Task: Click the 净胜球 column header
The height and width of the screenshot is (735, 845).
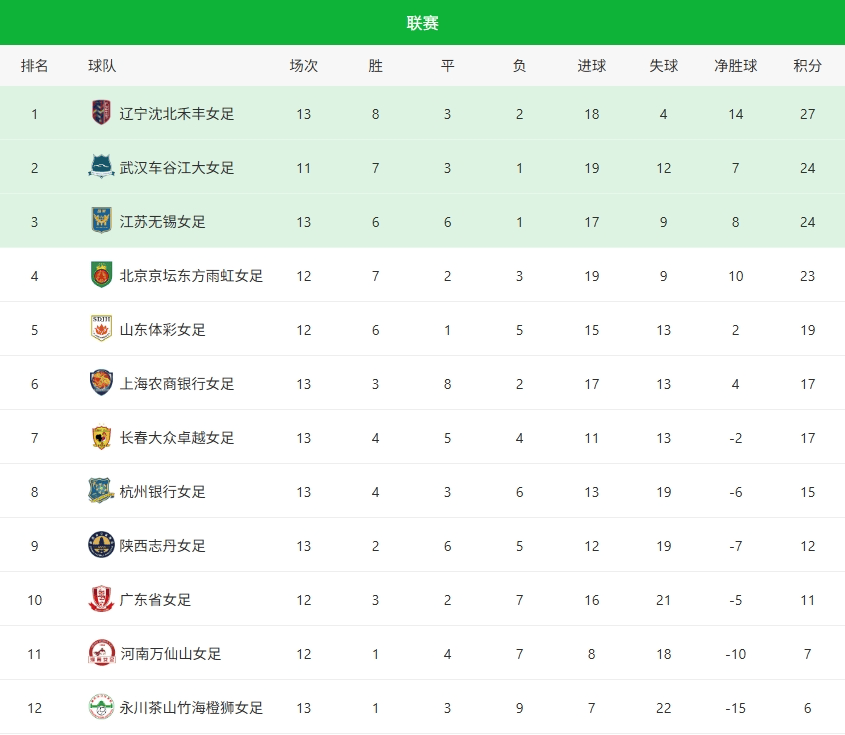Action: click(735, 66)
